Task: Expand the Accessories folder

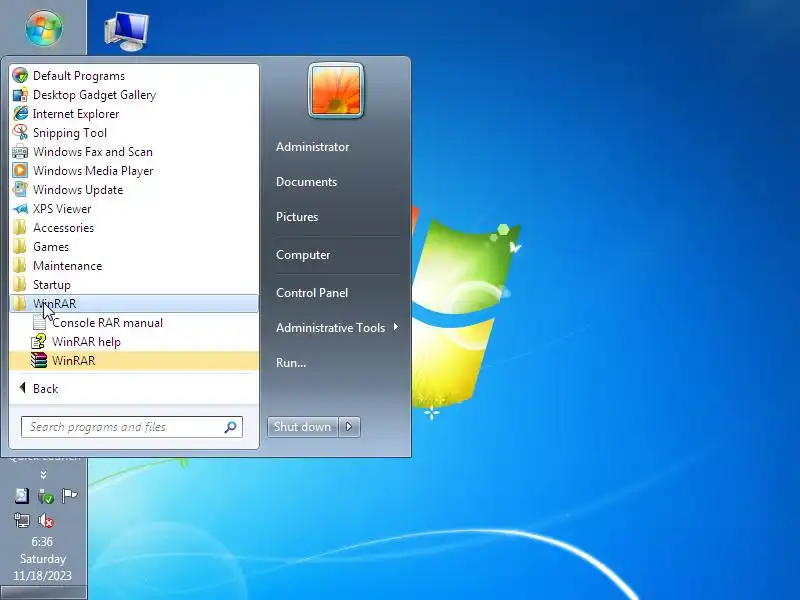Action: 134,228
